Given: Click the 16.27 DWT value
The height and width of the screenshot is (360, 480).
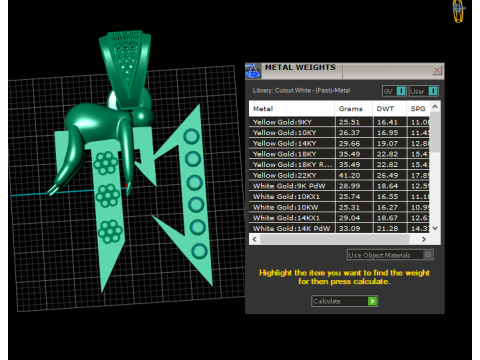Looking at the screenshot, I should [387, 207].
